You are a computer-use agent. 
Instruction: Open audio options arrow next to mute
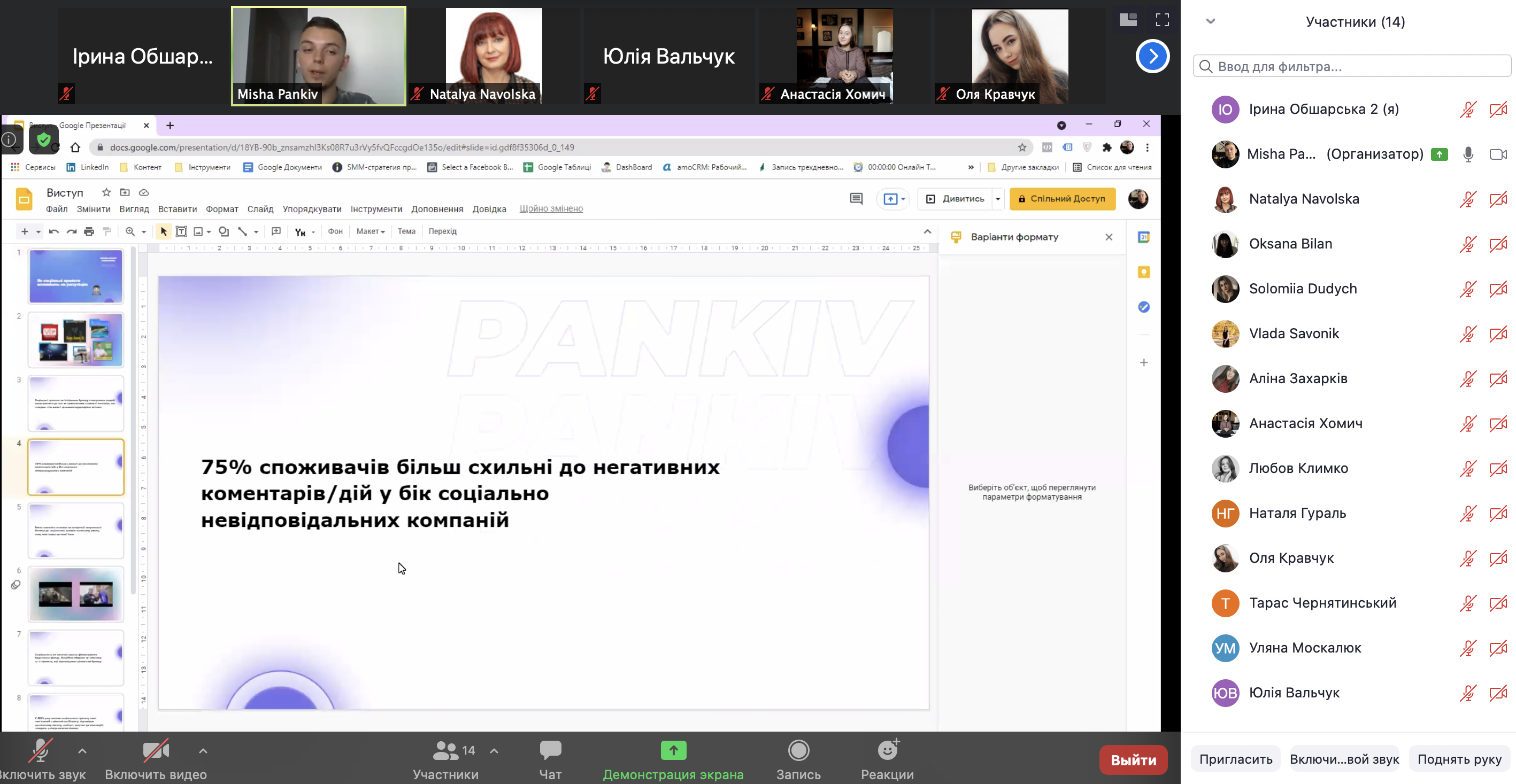pyautogui.click(x=82, y=751)
